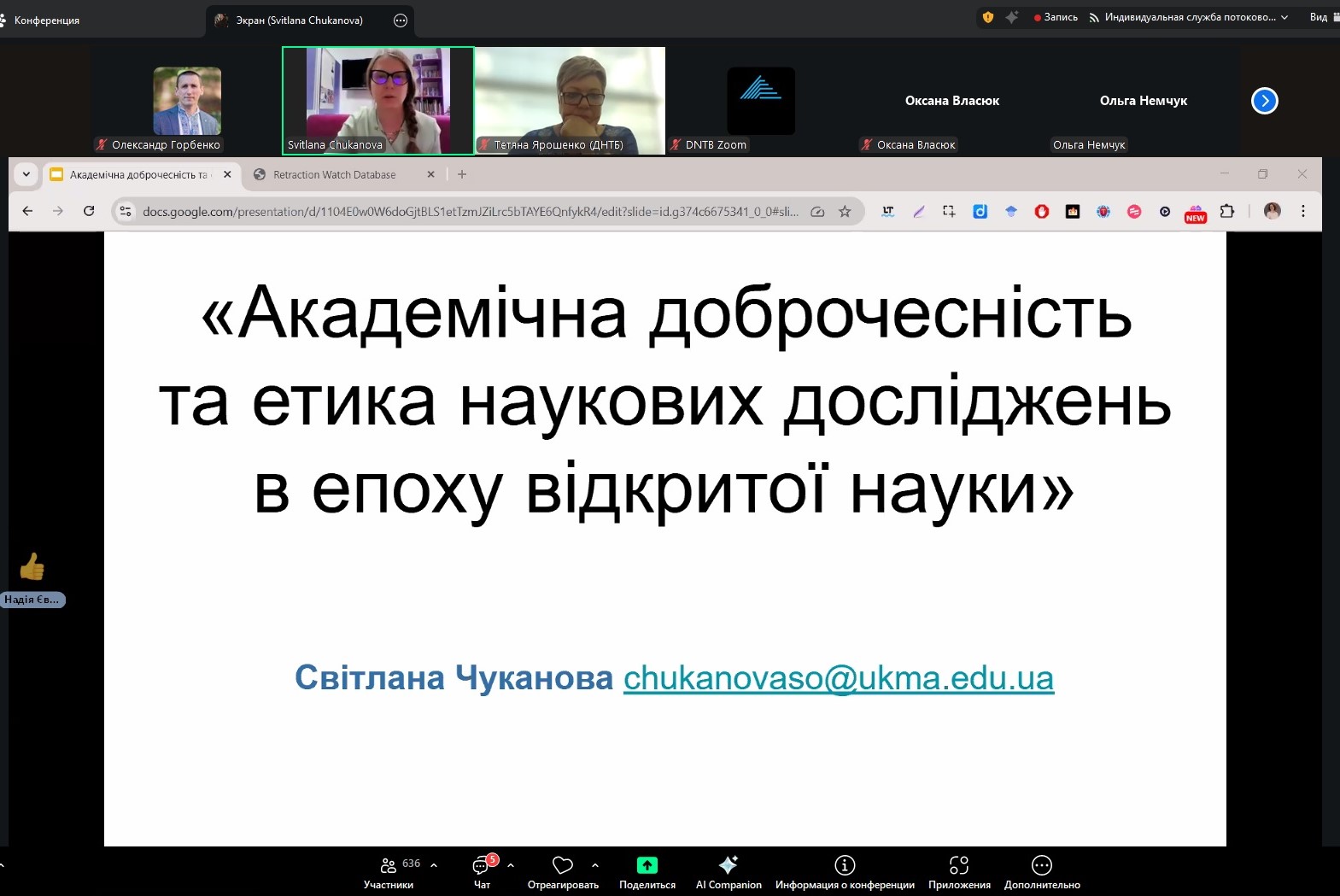Click the React heart icon
The height and width of the screenshot is (896, 1340).
[563, 865]
